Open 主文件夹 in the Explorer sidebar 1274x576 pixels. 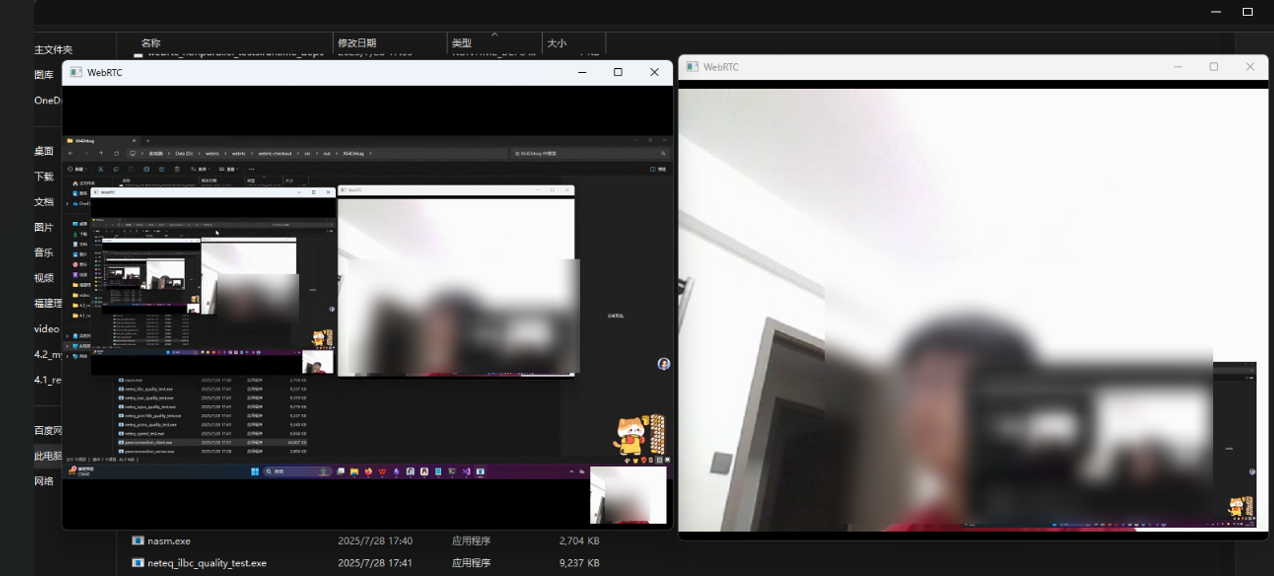click(x=53, y=50)
